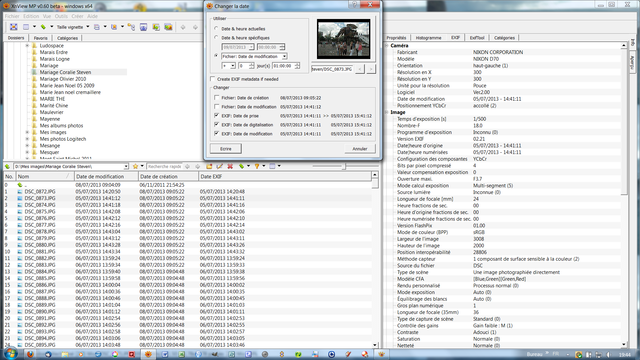Select 'Date & heure actuelles' radio button
Screen dimensions: 640x360
coord(216,29)
